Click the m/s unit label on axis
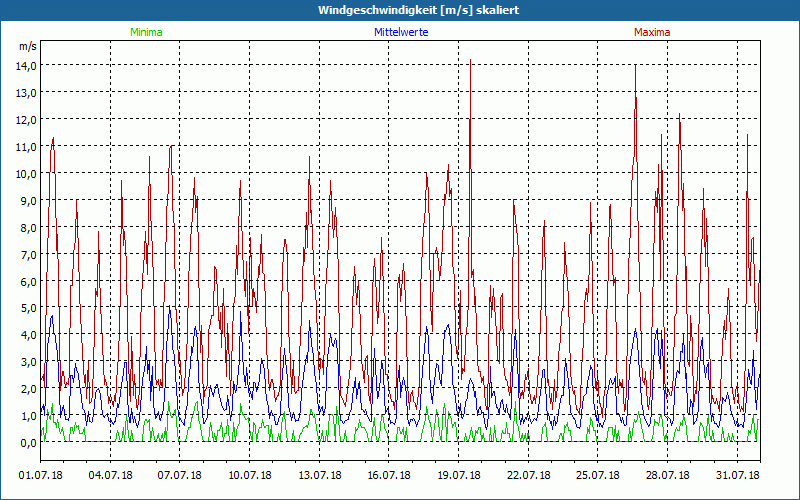This screenshot has width=800, height=500. pos(28,46)
